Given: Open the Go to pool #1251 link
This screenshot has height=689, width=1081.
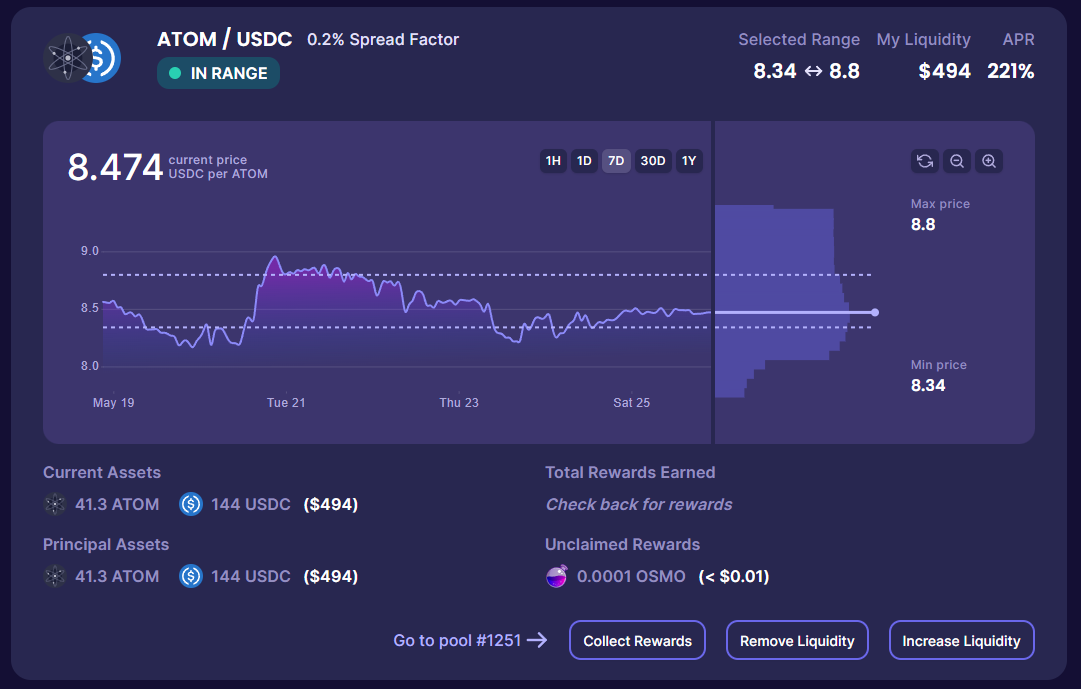Looking at the screenshot, I should [x=470, y=640].
